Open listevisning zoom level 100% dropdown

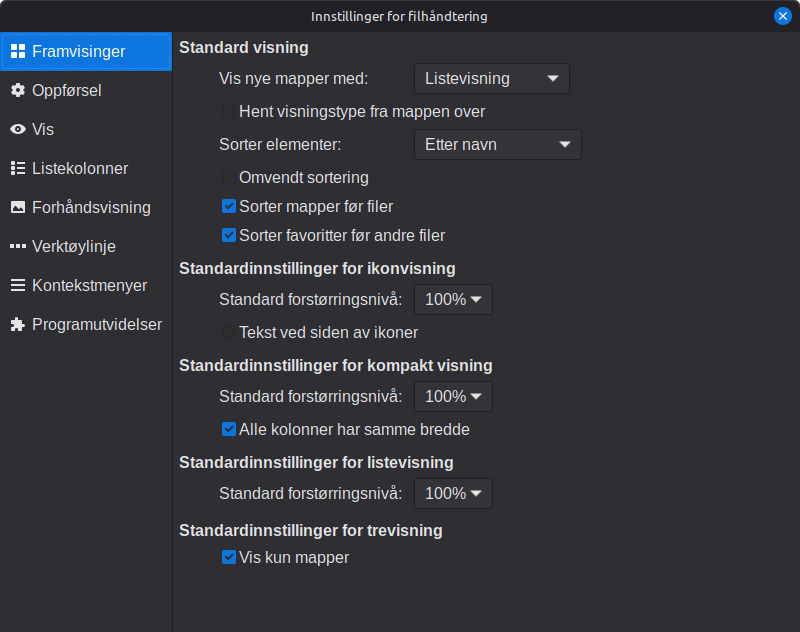pos(453,493)
